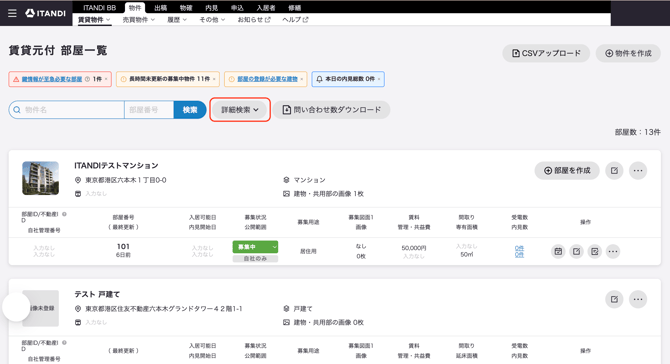
Task: Click 部屋を作成 for ITANDIテストマンション
Action: (567, 170)
